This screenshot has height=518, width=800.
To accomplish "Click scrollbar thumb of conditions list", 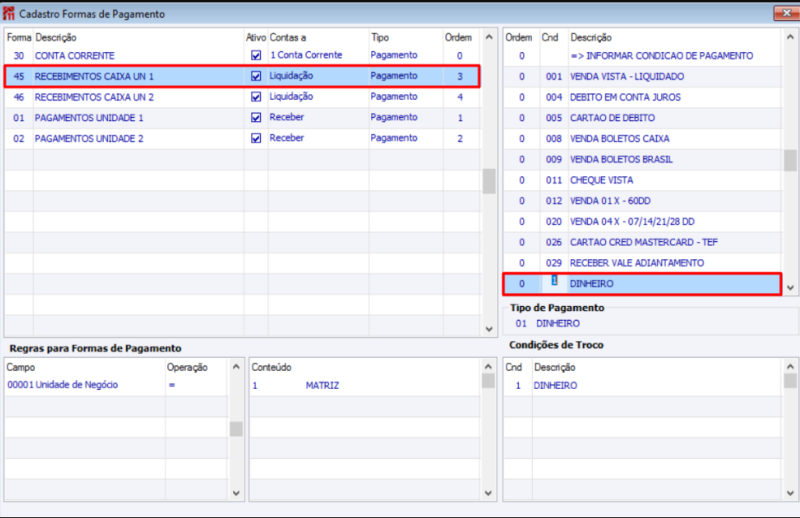I will [x=790, y=160].
